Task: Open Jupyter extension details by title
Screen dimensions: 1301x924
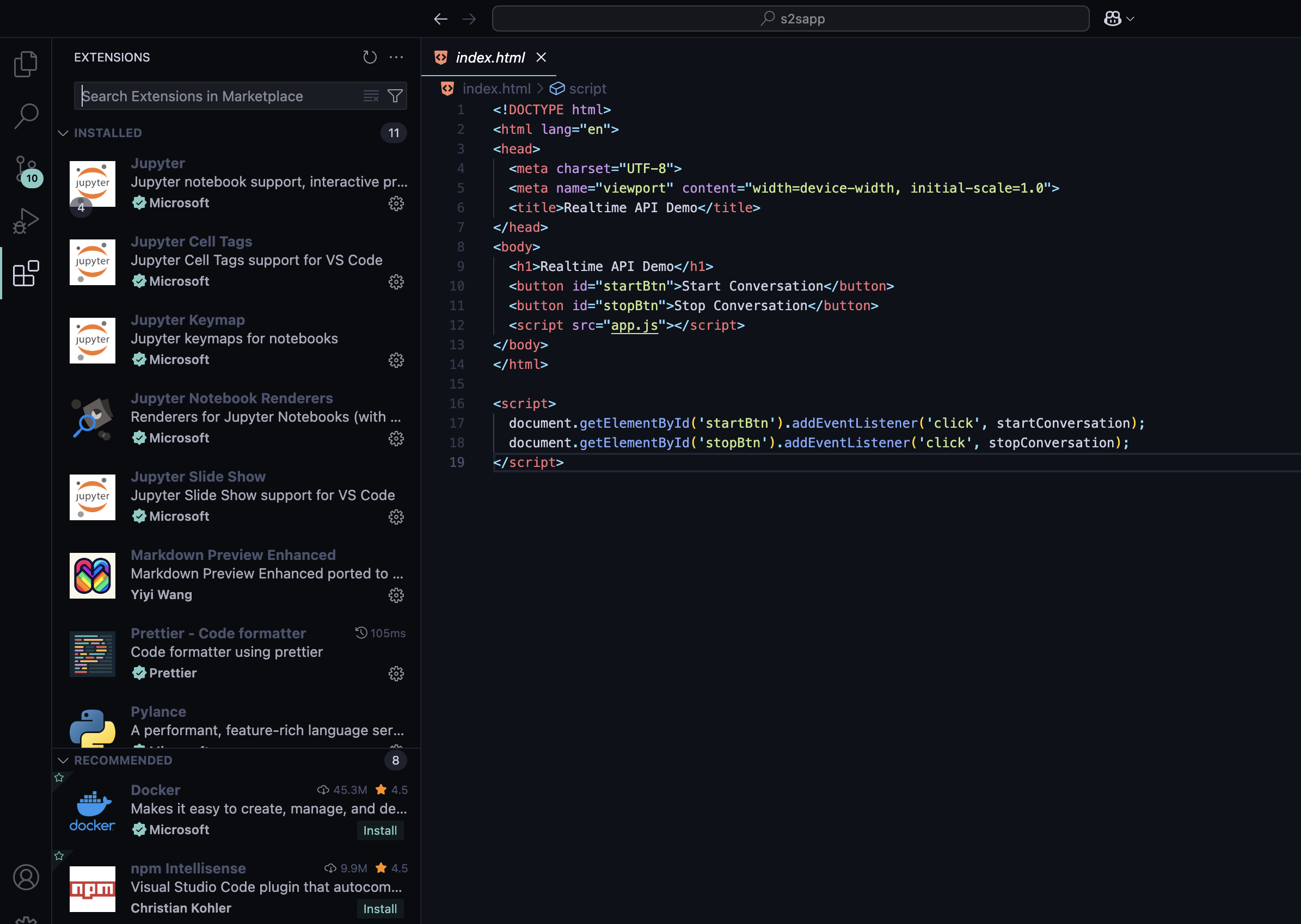Action: click(158, 163)
